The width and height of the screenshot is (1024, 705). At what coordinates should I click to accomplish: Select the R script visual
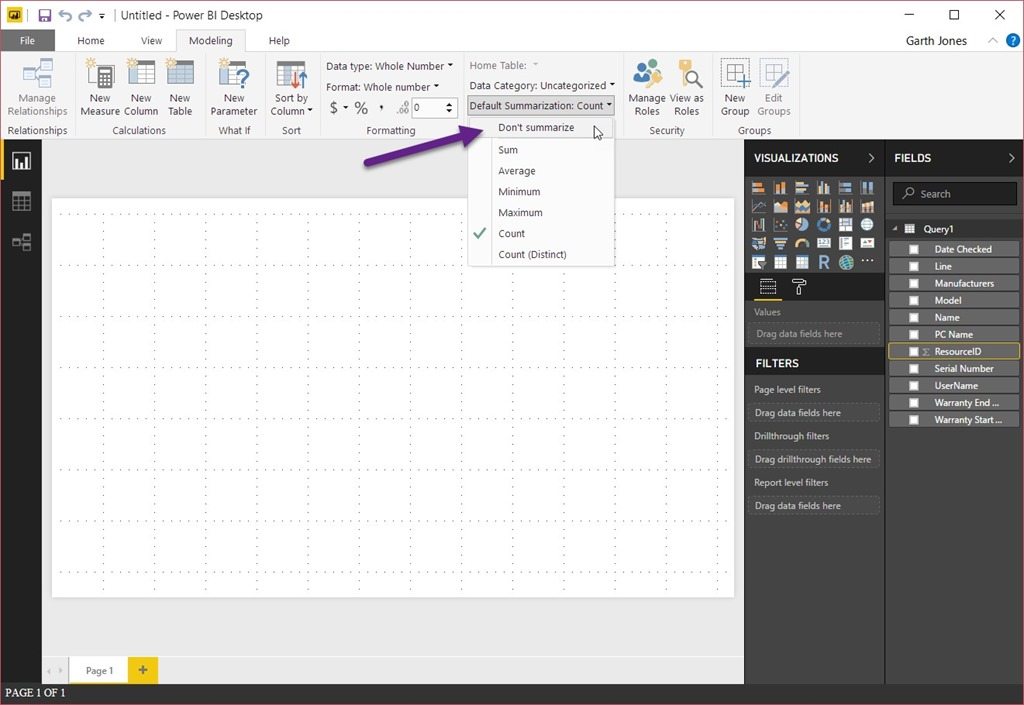click(x=824, y=262)
